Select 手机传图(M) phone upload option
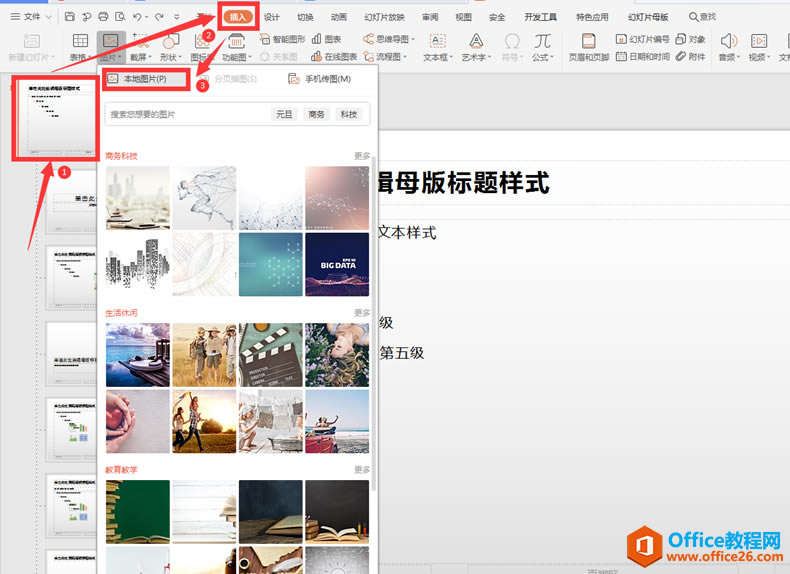Screen dimensions: 790x574 pos(319,79)
